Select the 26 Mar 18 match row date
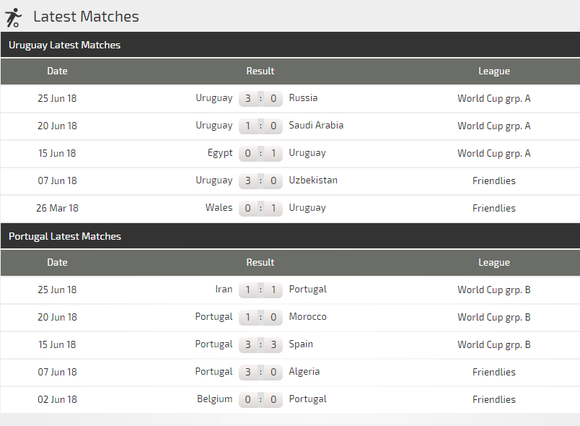 point(57,208)
